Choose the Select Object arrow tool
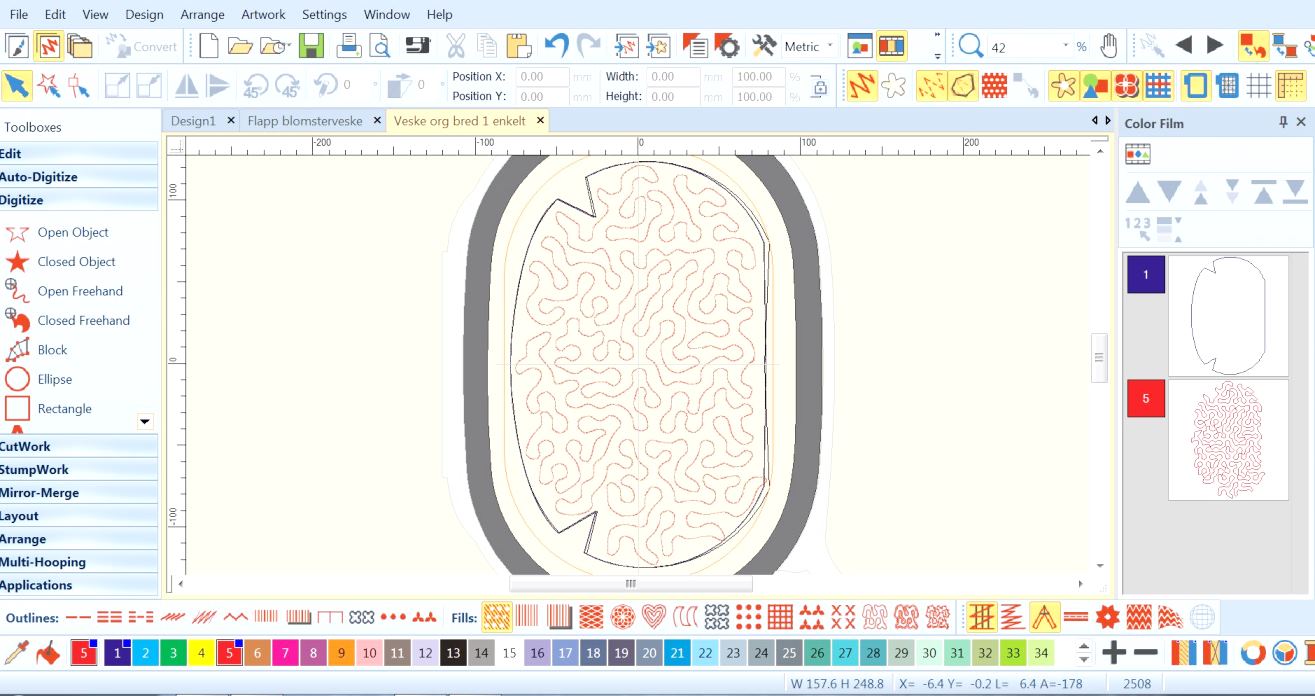This screenshot has height=696, width=1315. pyautogui.click(x=17, y=86)
